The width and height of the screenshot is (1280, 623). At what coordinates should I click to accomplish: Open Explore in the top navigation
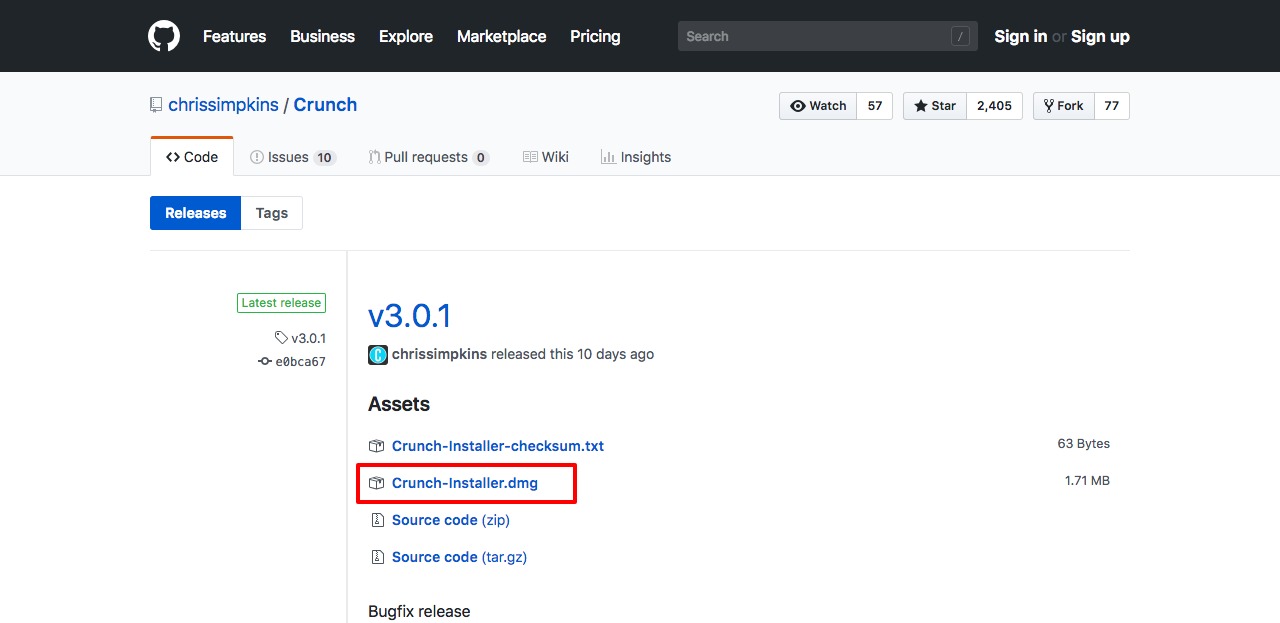click(x=406, y=36)
